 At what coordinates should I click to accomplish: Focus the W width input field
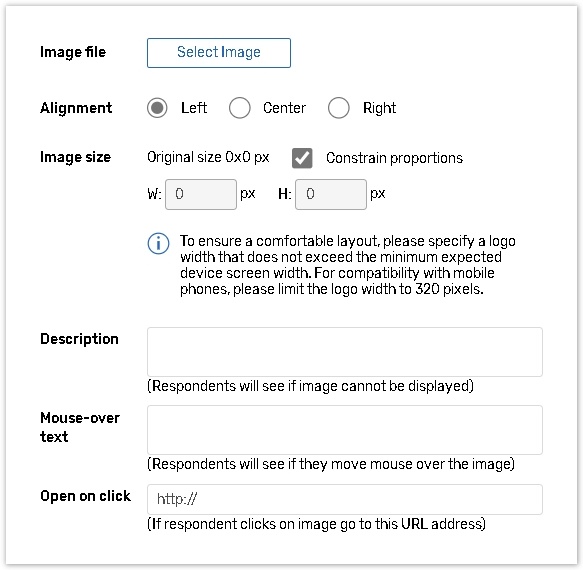[x=201, y=194]
